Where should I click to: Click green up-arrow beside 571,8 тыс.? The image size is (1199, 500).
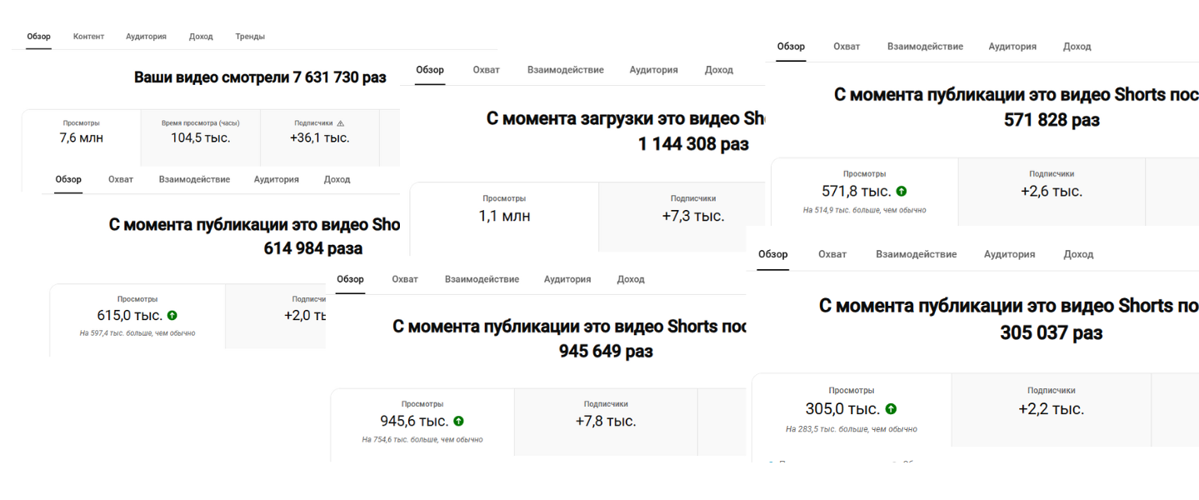[x=901, y=191]
